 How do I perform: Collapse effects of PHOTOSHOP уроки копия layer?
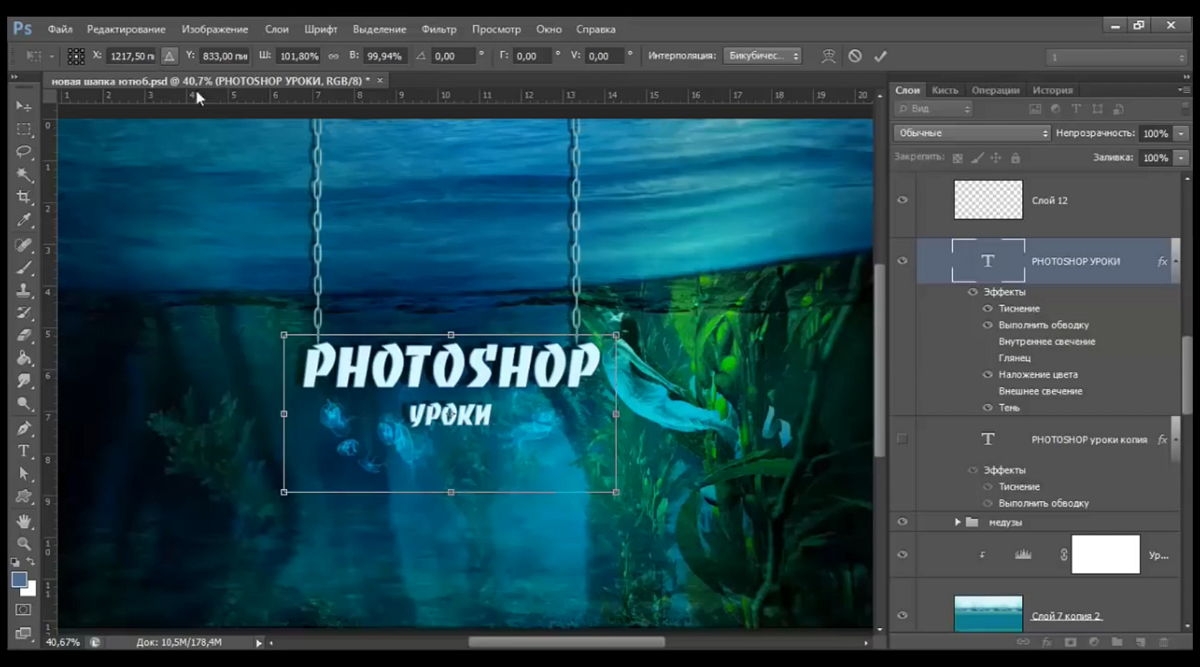click(1178, 439)
